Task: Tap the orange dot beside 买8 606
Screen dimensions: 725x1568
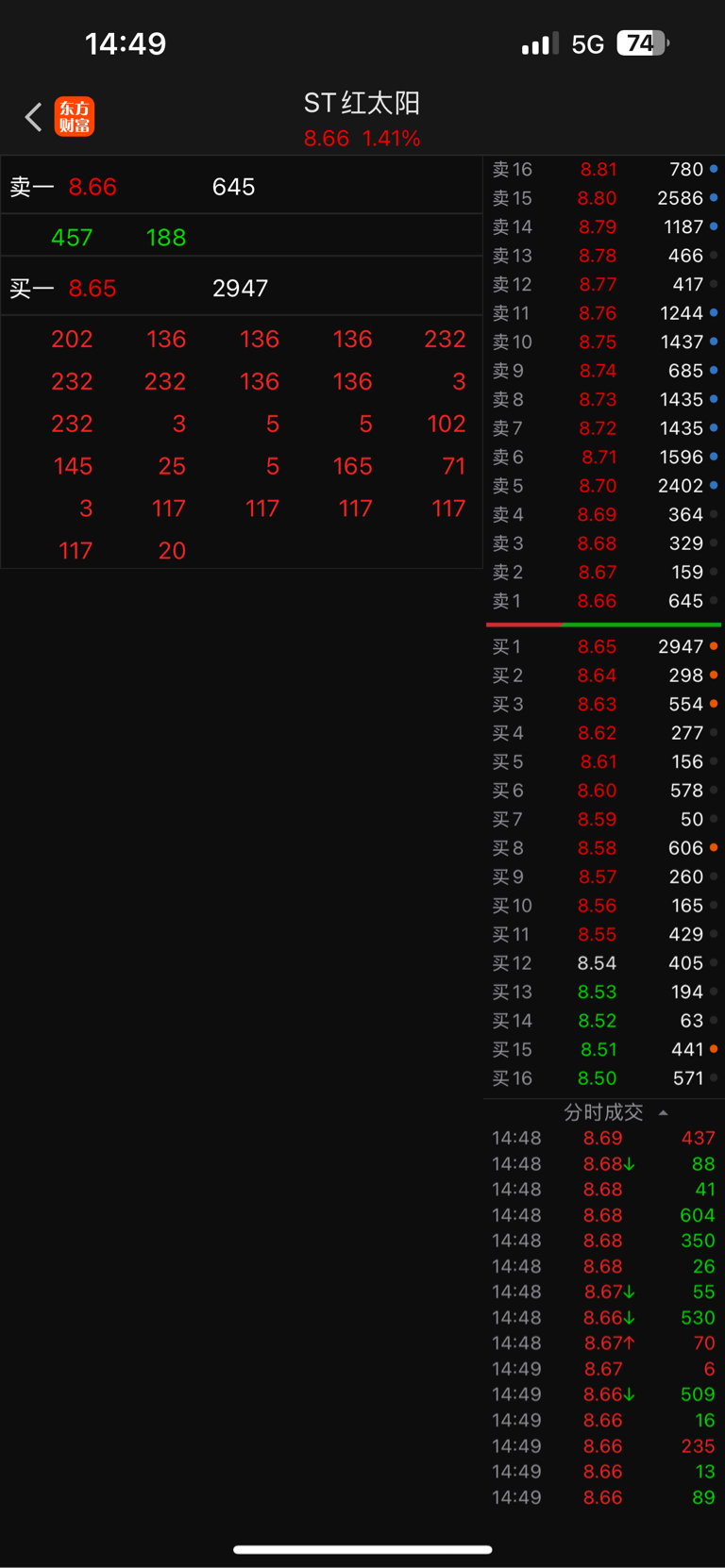Action: [x=714, y=848]
